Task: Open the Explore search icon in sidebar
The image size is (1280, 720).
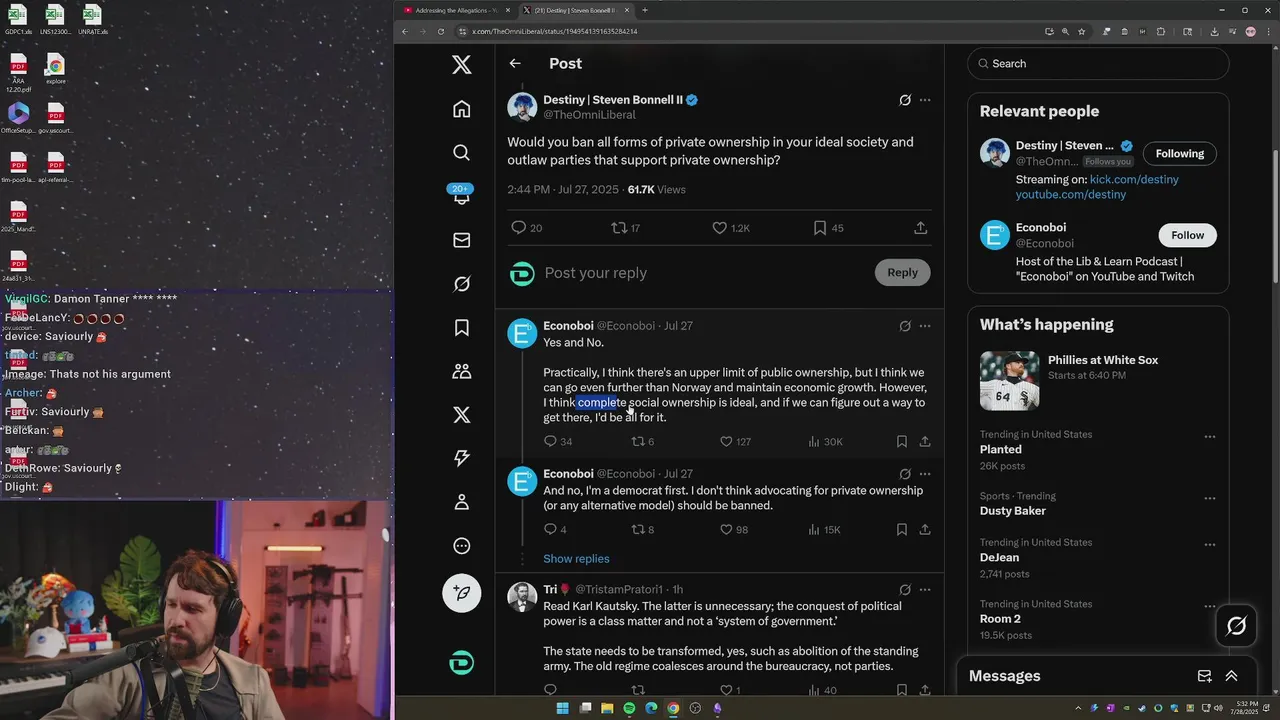Action: coord(461,152)
